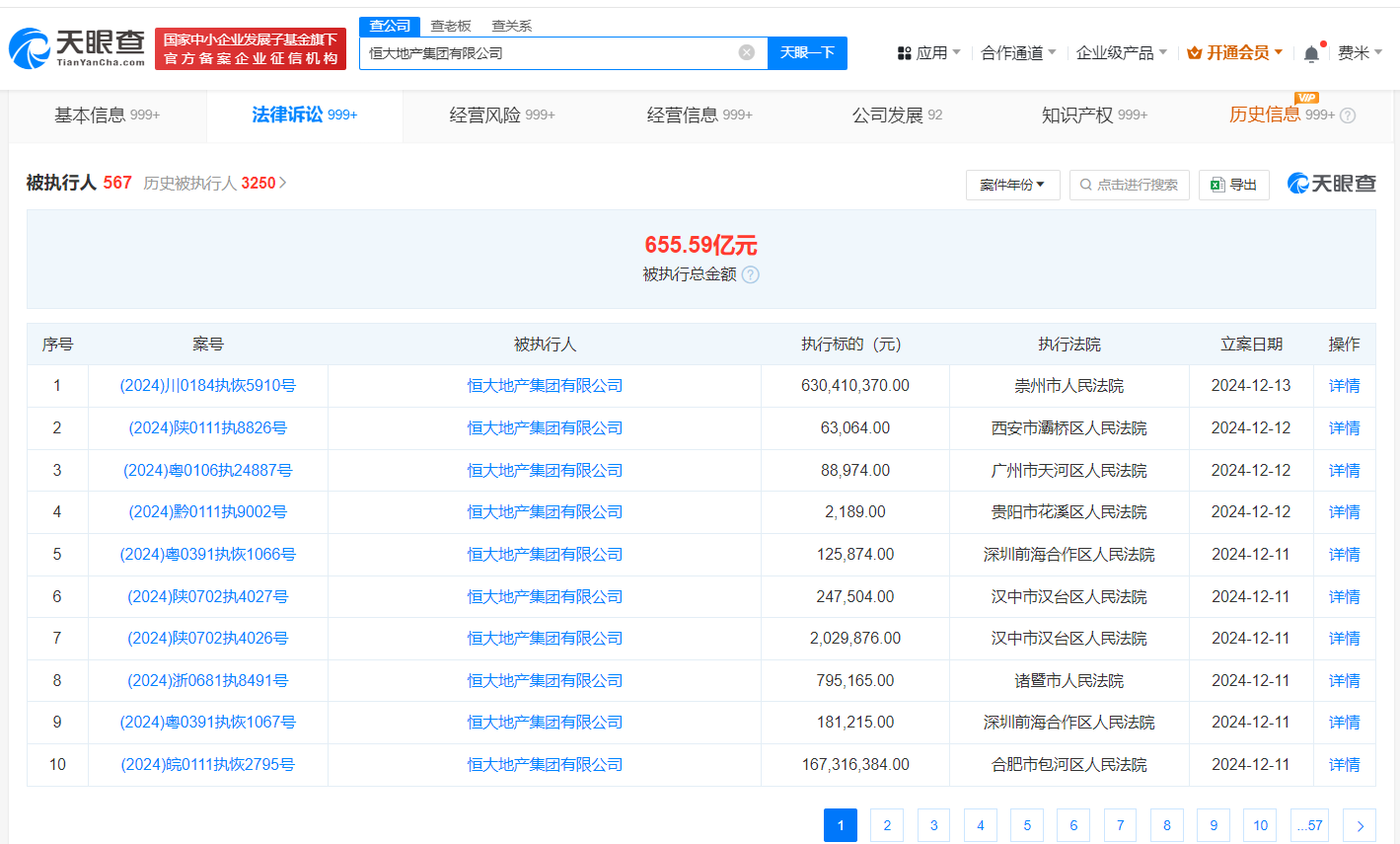Image resolution: width=1400 pixels, height=844 pixels.
Task: Clear the search box with the × icon
Action: click(747, 52)
